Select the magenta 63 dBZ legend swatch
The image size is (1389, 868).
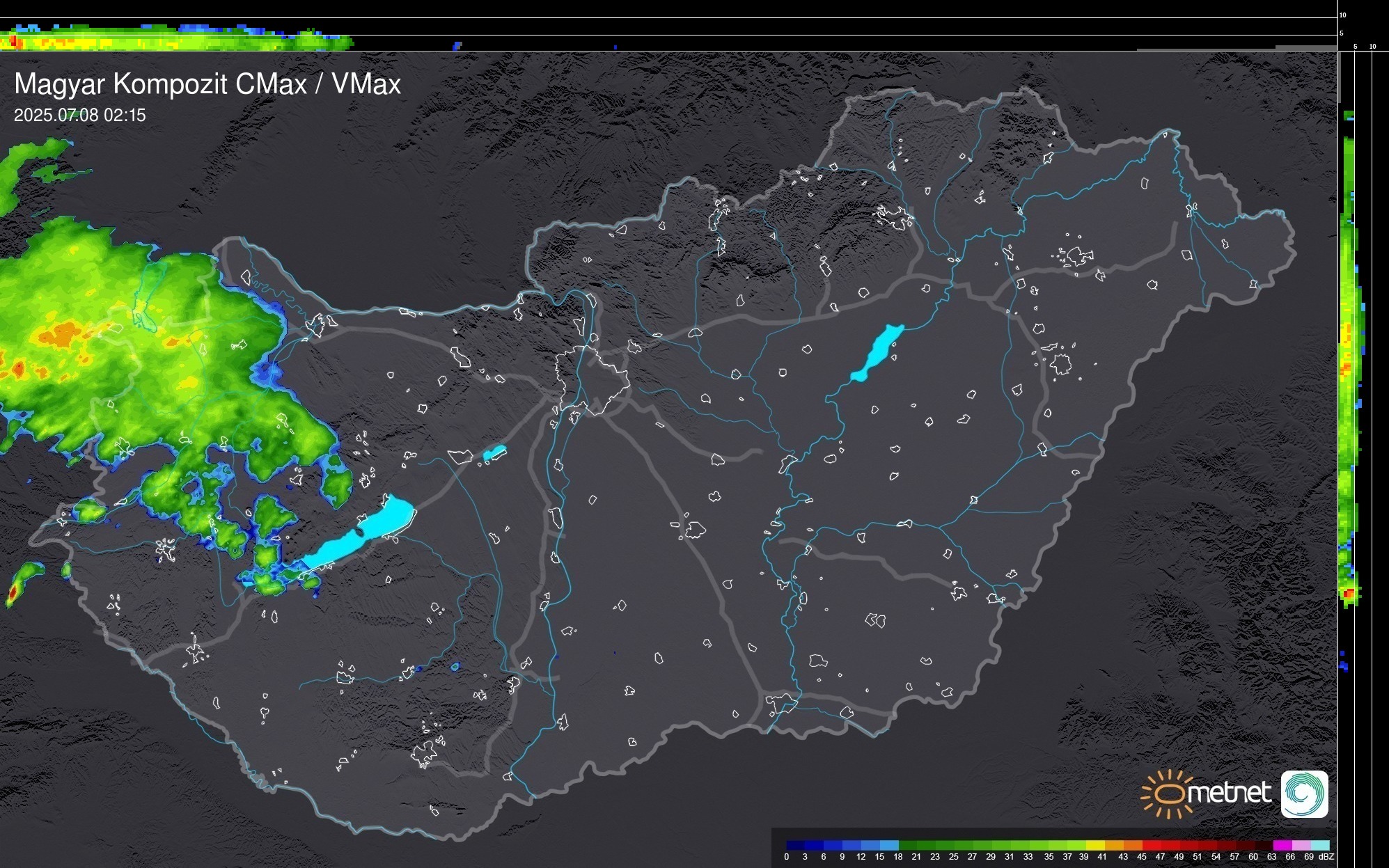(x=1282, y=845)
